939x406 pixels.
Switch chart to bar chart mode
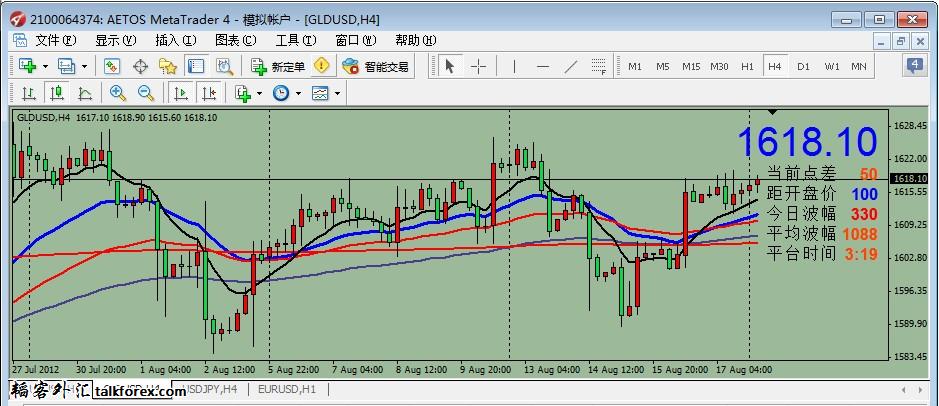28,93
